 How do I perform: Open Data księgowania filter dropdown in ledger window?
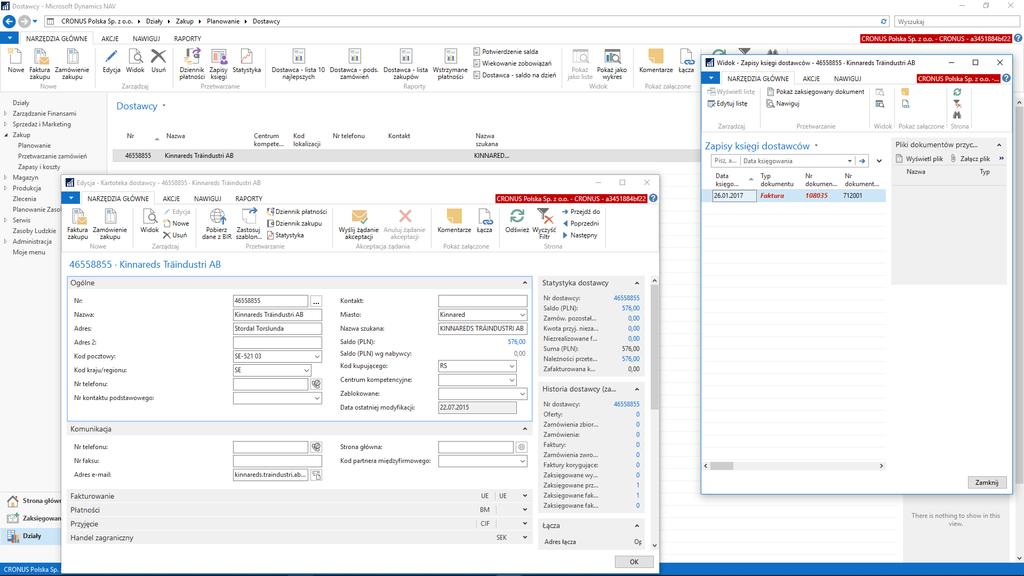pos(850,161)
